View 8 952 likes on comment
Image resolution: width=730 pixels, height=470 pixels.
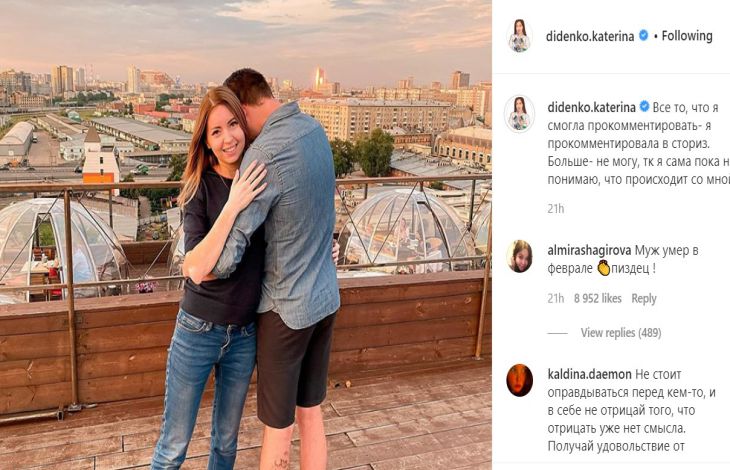[598, 299]
